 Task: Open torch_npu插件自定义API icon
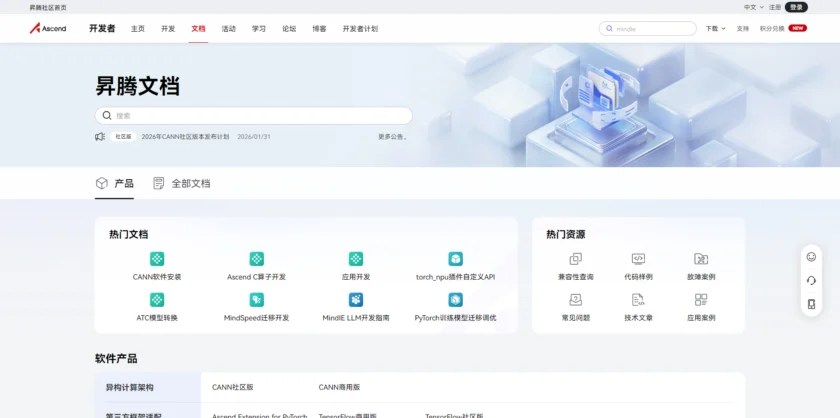pyautogui.click(x=455, y=259)
